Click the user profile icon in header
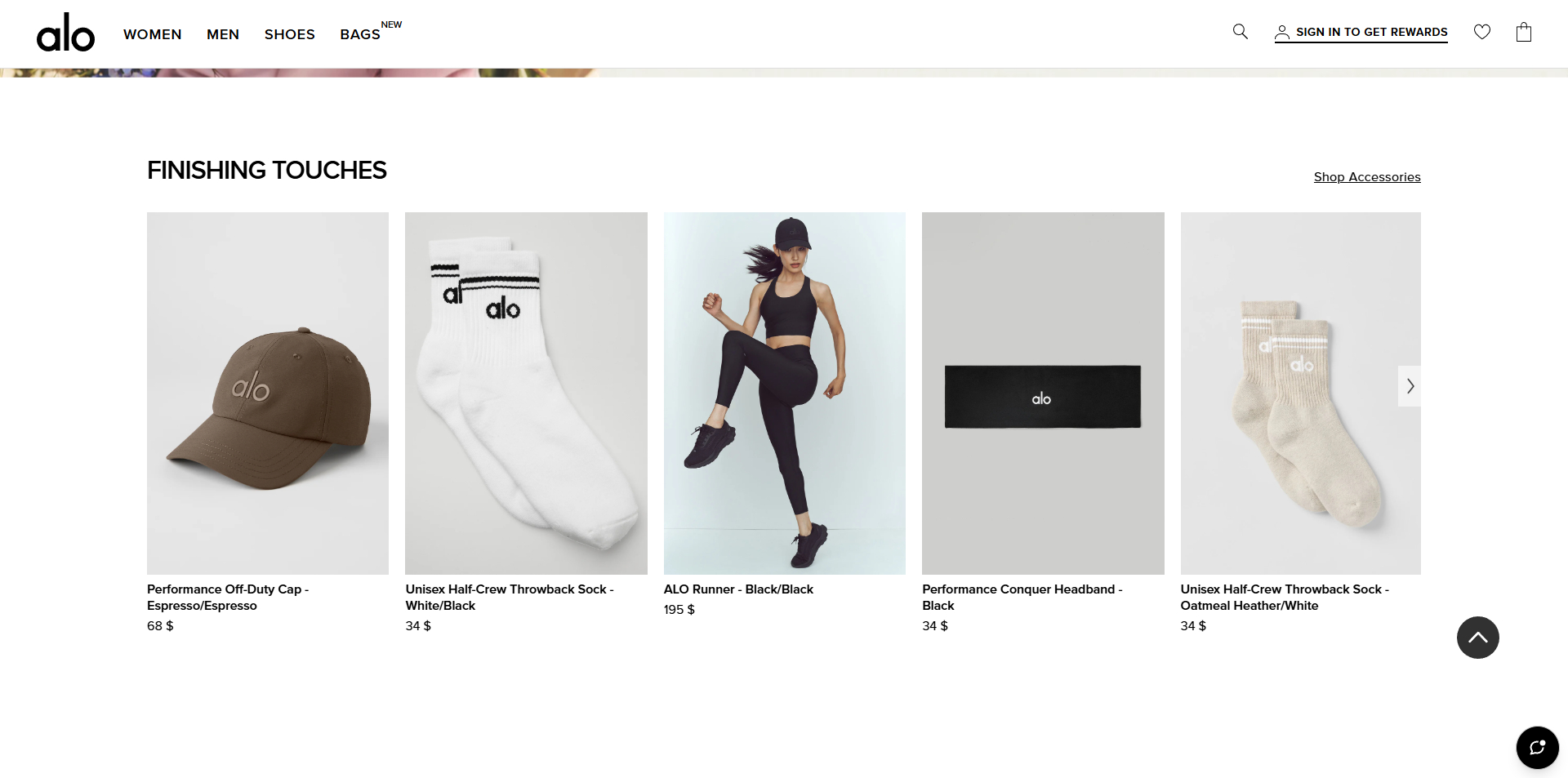This screenshot has width=1568, height=778. pyautogui.click(x=1282, y=33)
